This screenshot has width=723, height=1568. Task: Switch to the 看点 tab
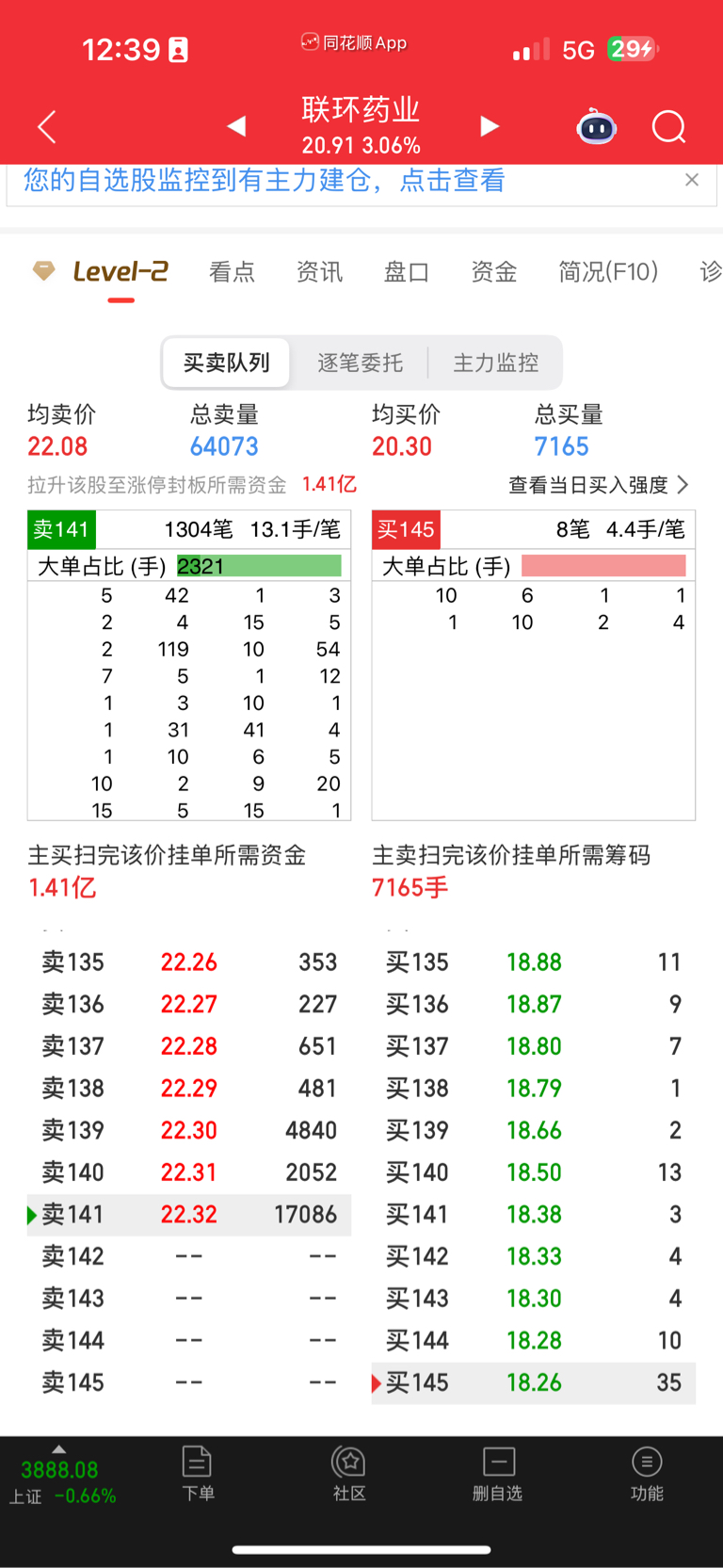(232, 272)
